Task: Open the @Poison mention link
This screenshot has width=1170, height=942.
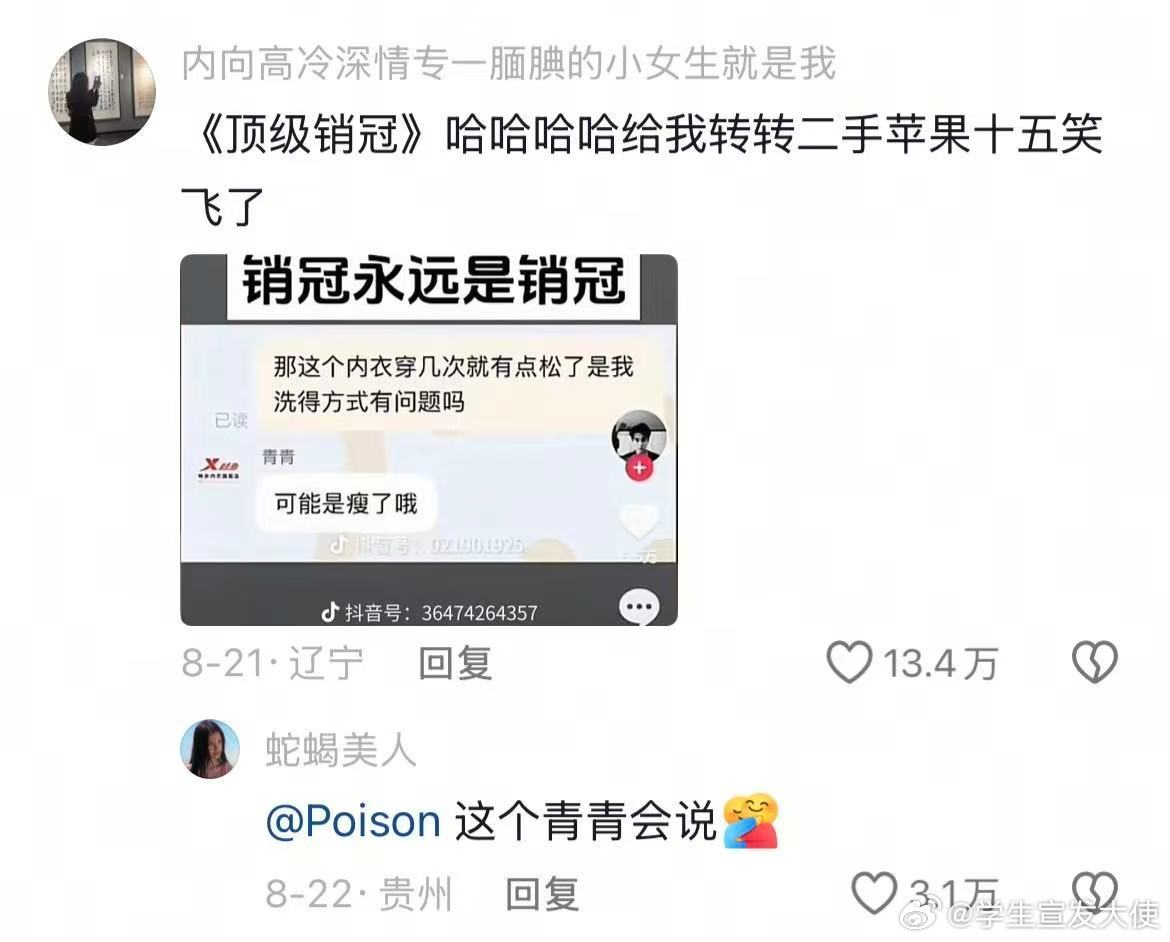Action: [x=353, y=821]
